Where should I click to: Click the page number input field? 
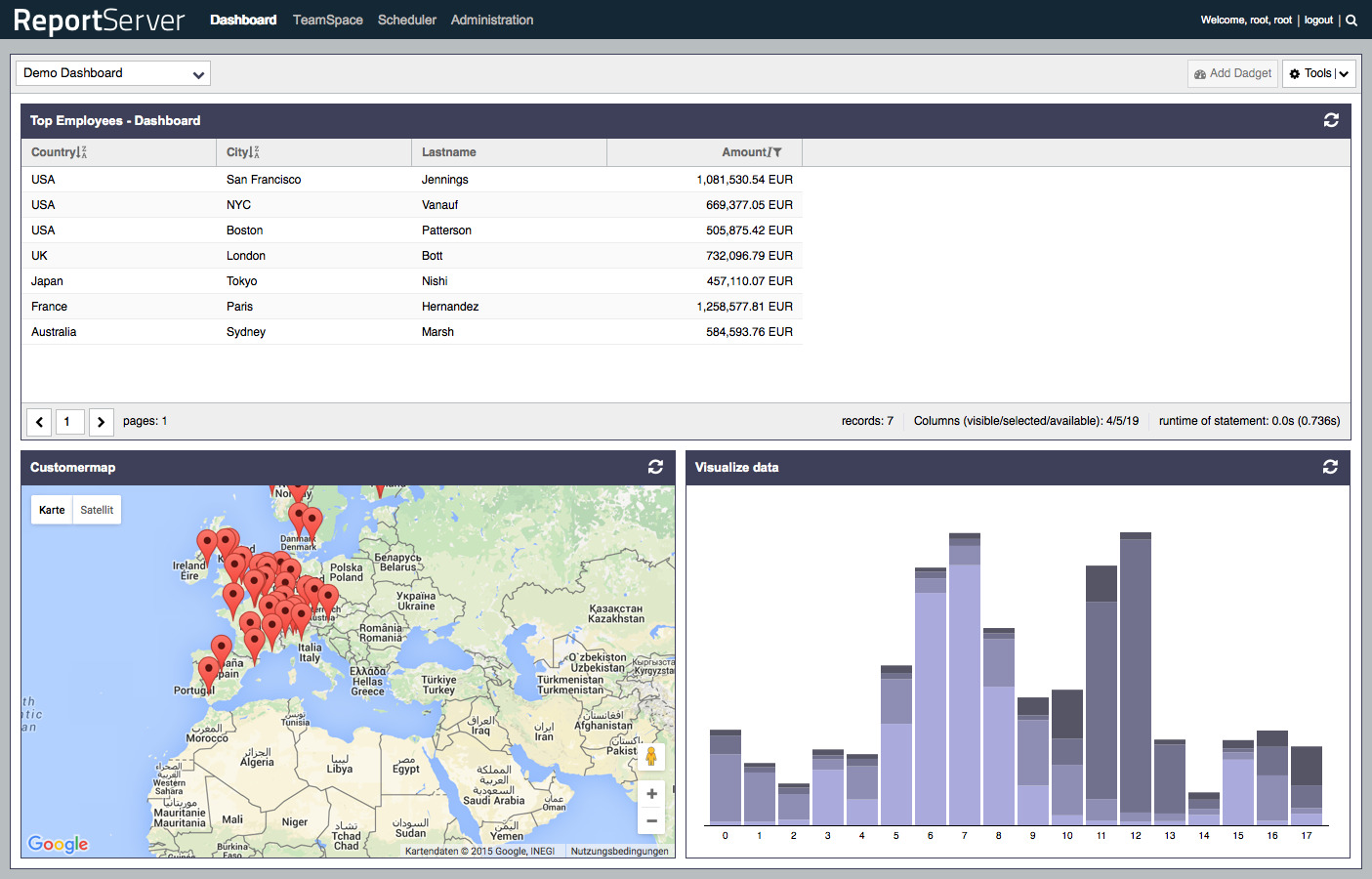pos(69,422)
